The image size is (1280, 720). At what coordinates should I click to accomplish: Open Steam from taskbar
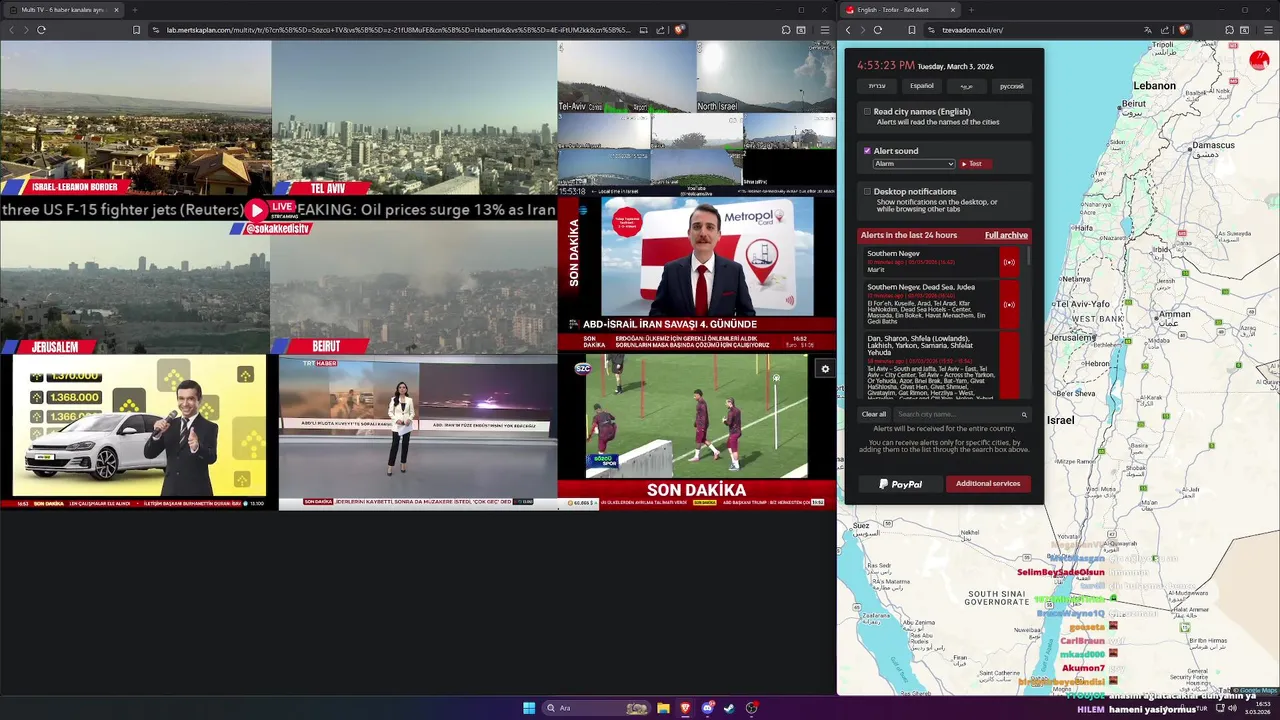(x=729, y=708)
